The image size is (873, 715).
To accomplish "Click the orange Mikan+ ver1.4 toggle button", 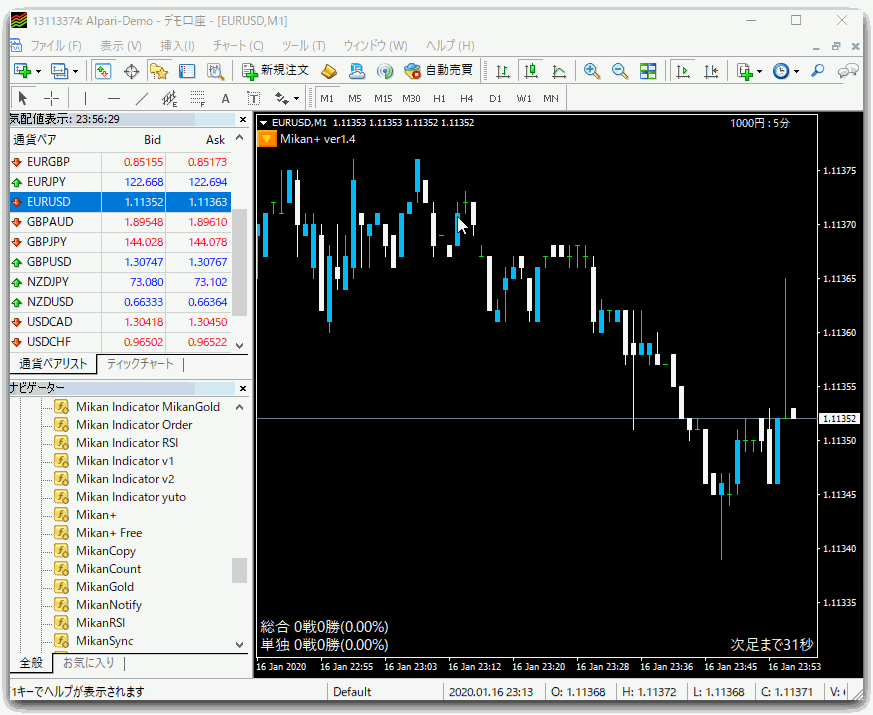I will click(x=267, y=139).
